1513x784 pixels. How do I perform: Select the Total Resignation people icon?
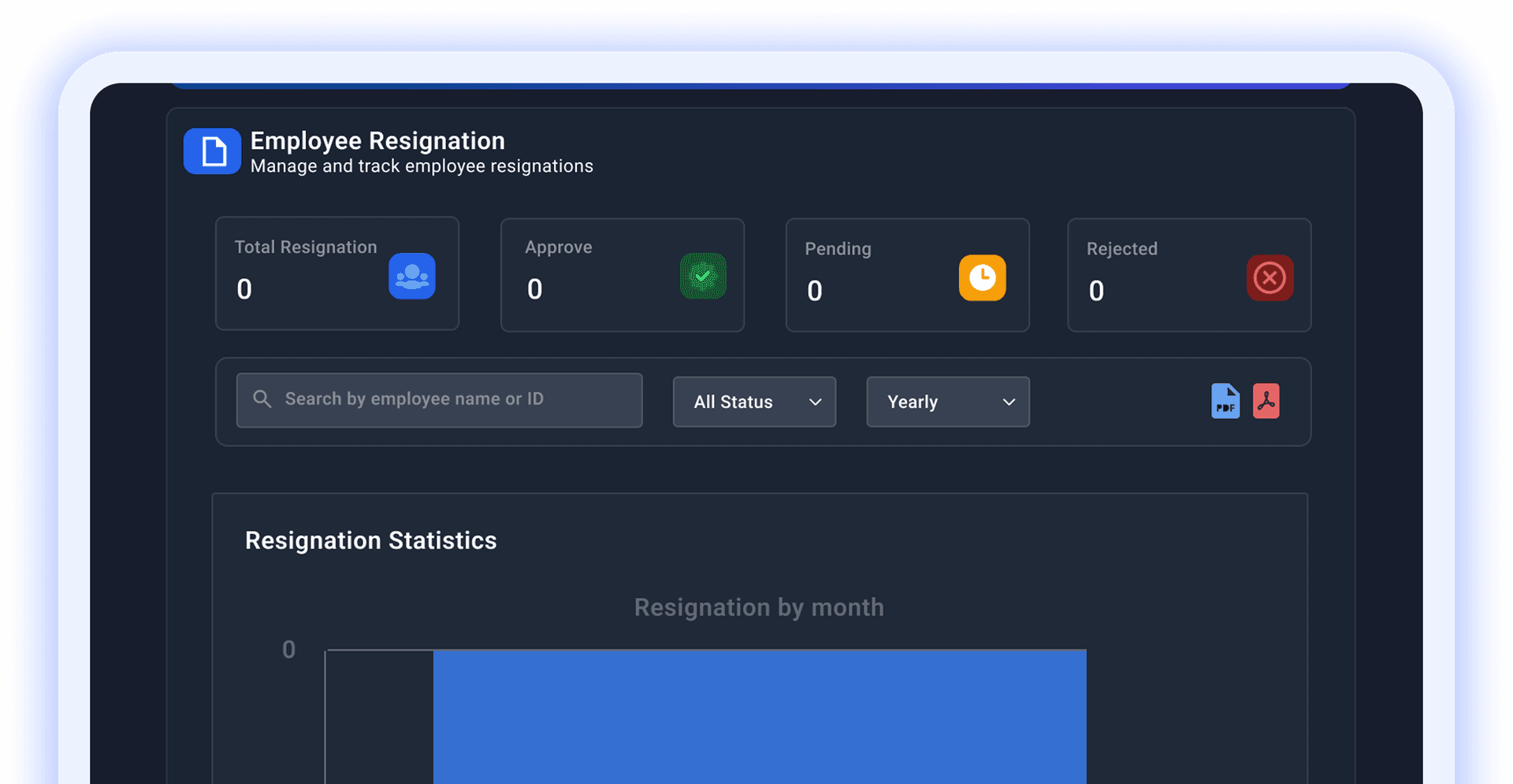tap(411, 276)
